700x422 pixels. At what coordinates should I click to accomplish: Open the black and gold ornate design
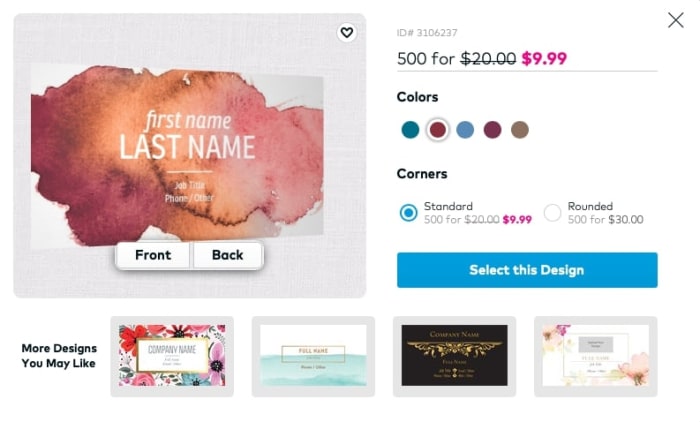[x=454, y=355]
